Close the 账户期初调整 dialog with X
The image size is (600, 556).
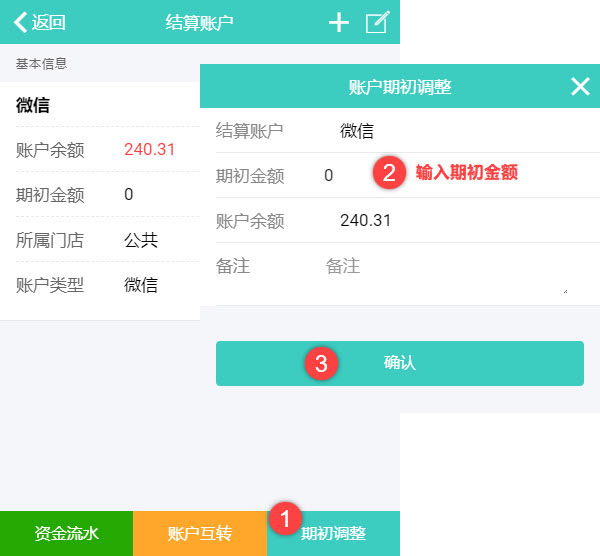[580, 87]
